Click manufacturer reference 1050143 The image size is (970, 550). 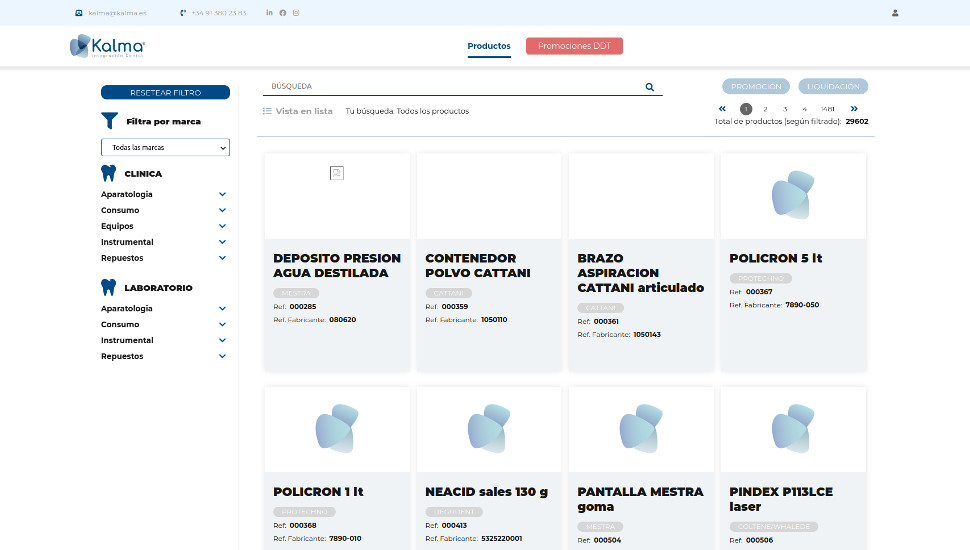(x=647, y=335)
